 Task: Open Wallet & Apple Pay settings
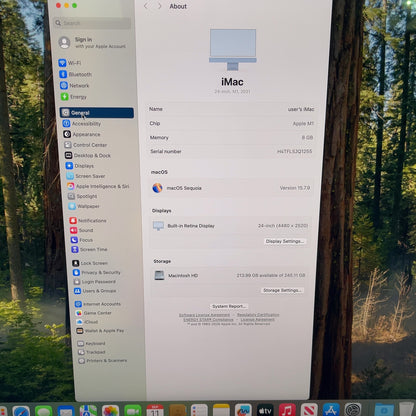click(x=100, y=331)
